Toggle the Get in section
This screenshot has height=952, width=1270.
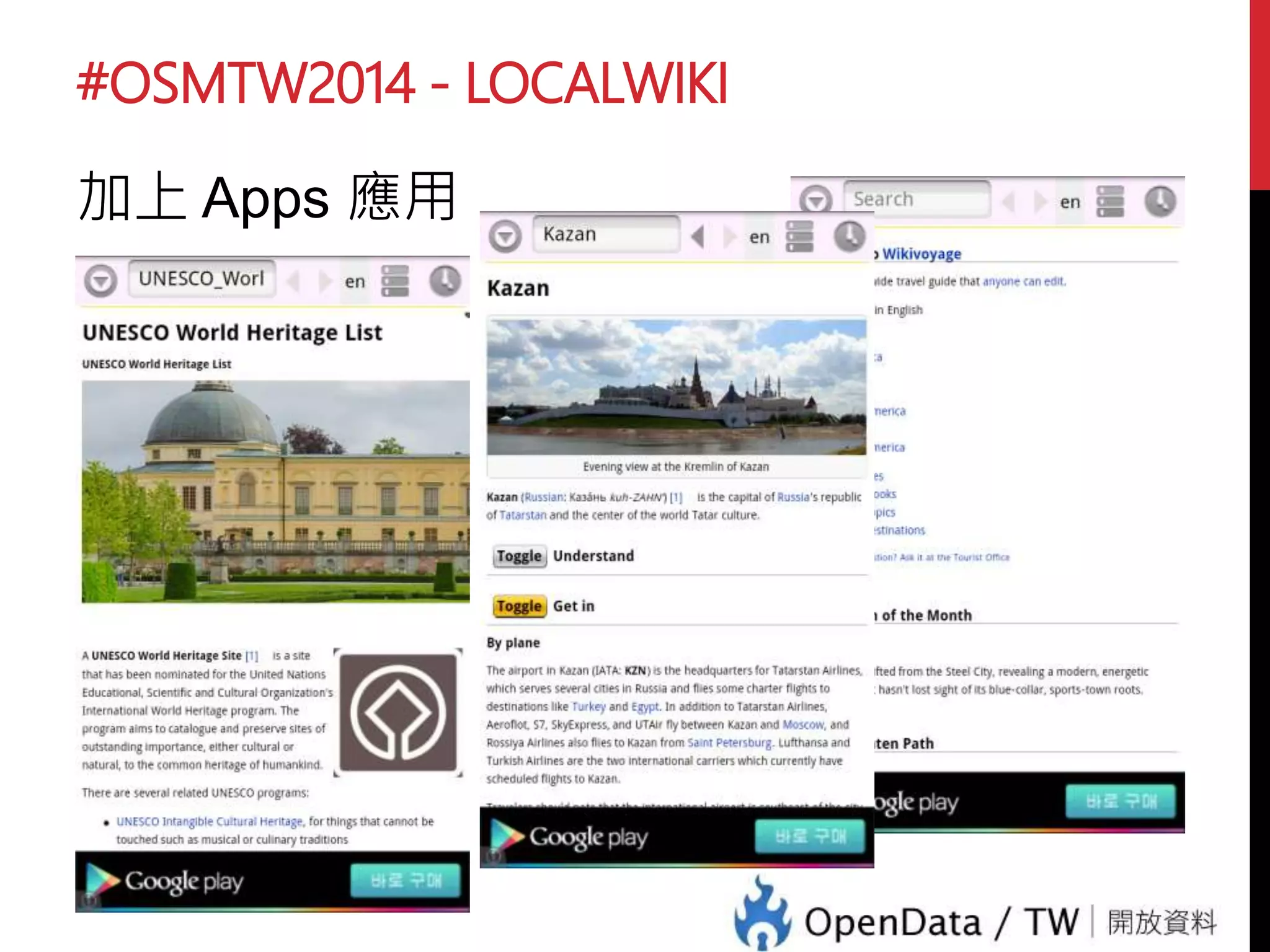[x=519, y=606]
